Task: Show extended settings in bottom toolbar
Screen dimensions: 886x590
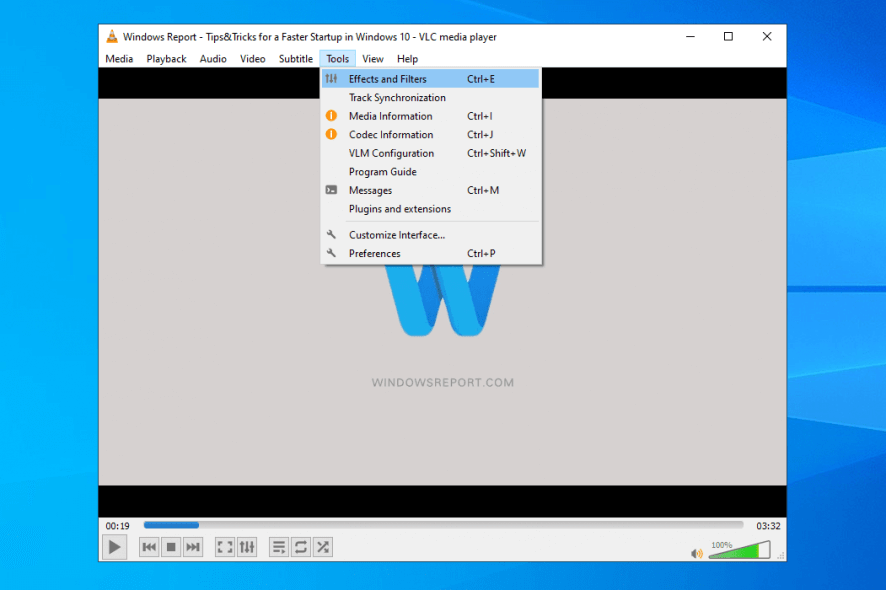Action: (x=247, y=547)
